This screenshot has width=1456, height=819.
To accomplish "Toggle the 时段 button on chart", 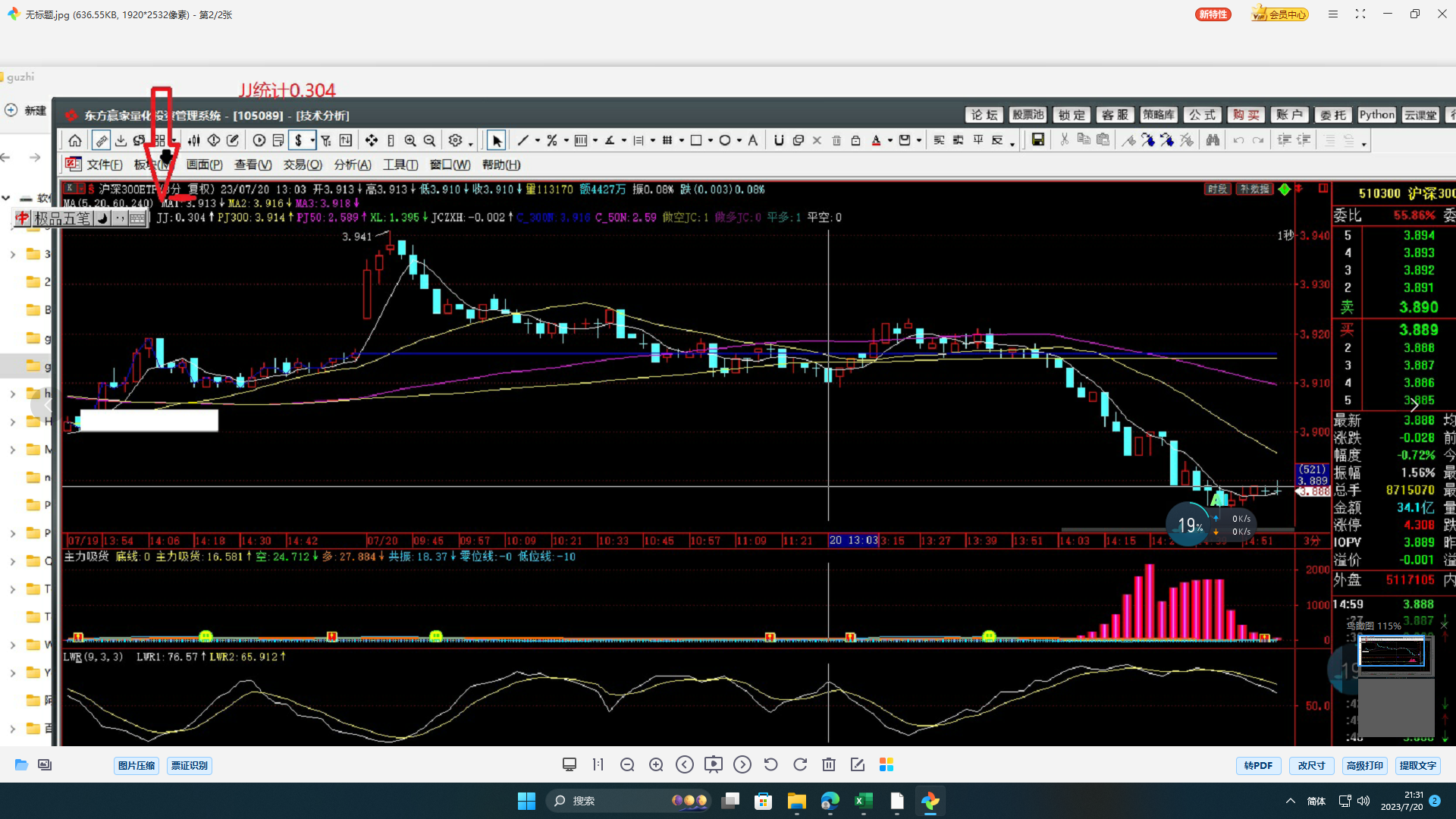I will pyautogui.click(x=1217, y=189).
